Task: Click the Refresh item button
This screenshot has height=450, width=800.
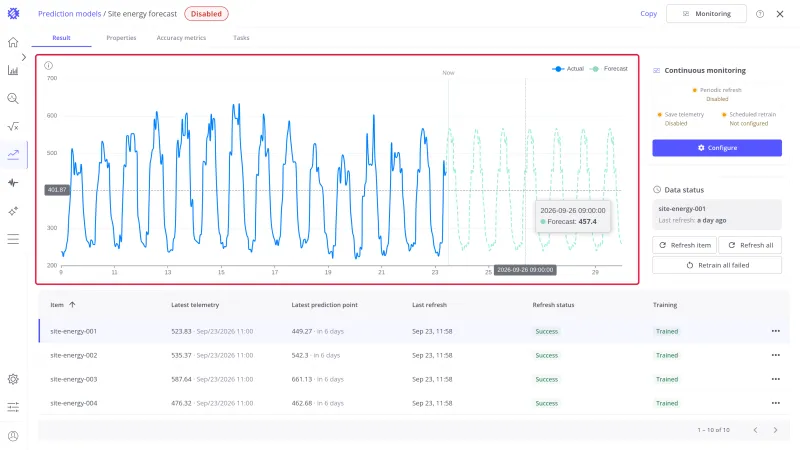Action: point(684,245)
